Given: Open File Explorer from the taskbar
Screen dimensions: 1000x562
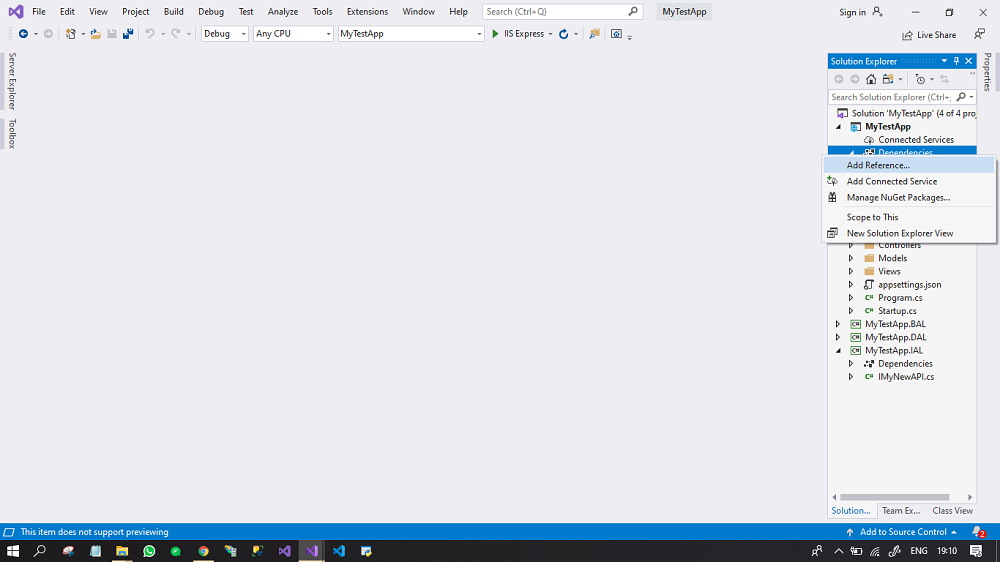Looking at the screenshot, I should (122, 551).
